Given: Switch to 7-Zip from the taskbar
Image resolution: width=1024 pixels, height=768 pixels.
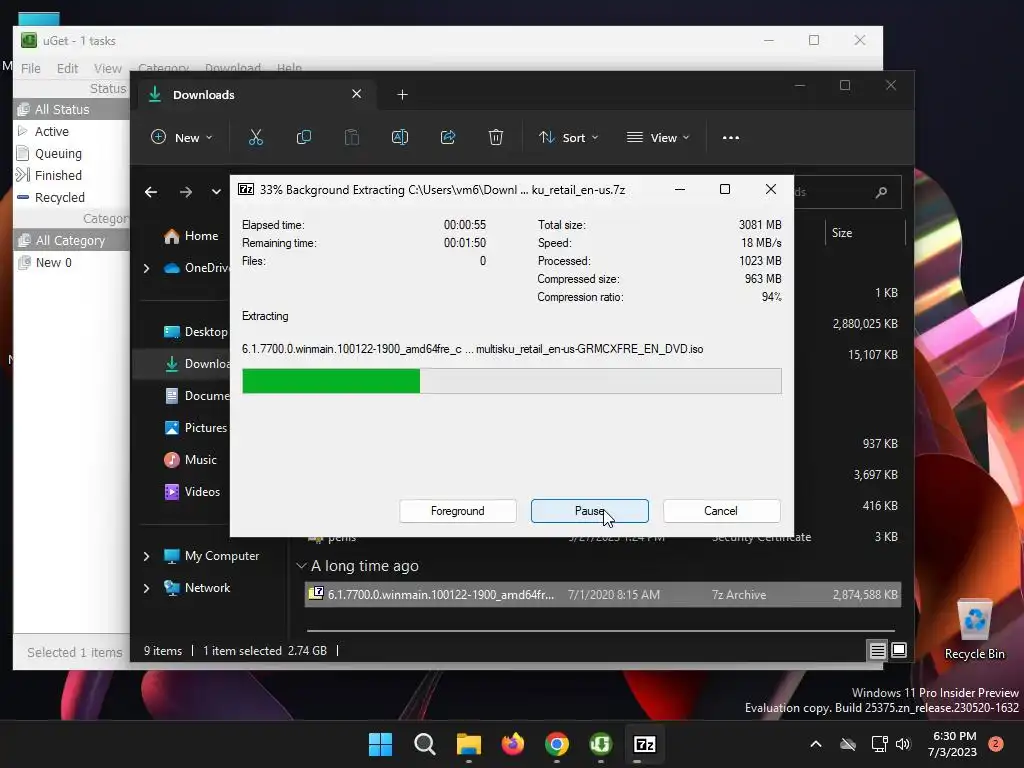Looking at the screenshot, I should 645,744.
